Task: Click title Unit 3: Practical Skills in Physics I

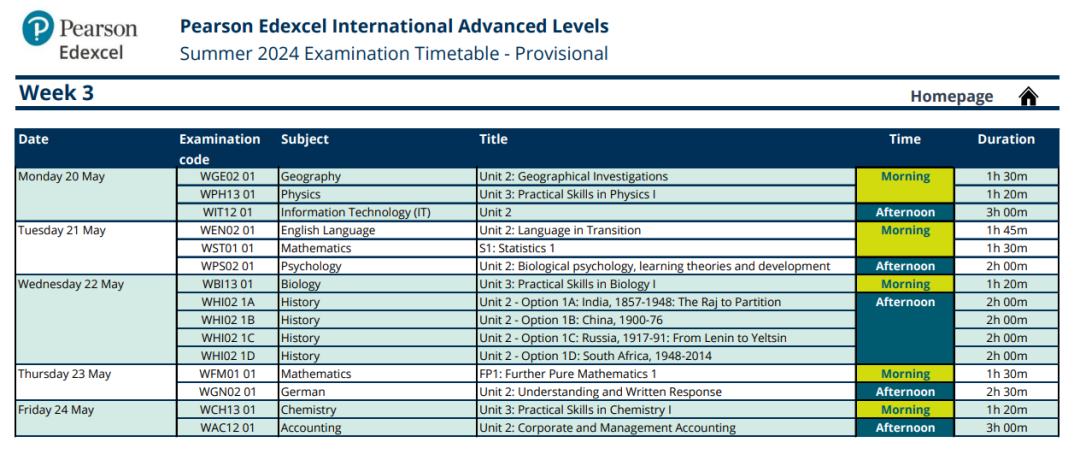Action: pos(568,194)
